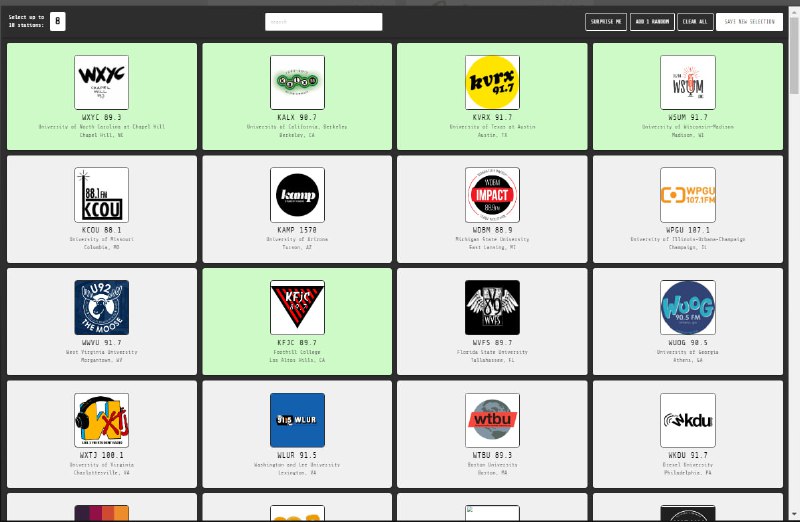Click the WWVU U92 Moose logo
Viewport: 800px width, 522px height.
click(101, 307)
